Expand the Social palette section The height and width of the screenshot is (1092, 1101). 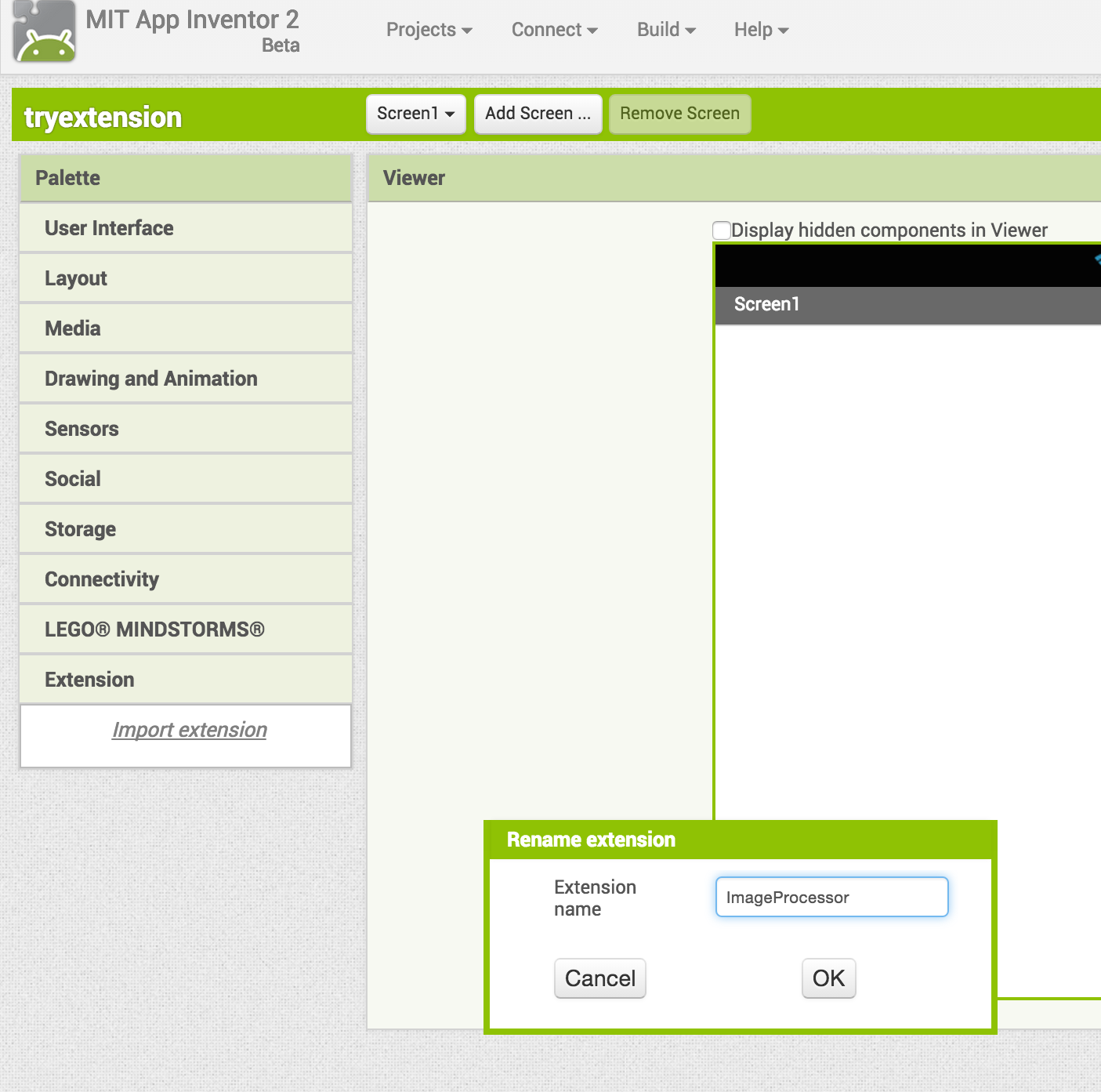click(x=186, y=479)
